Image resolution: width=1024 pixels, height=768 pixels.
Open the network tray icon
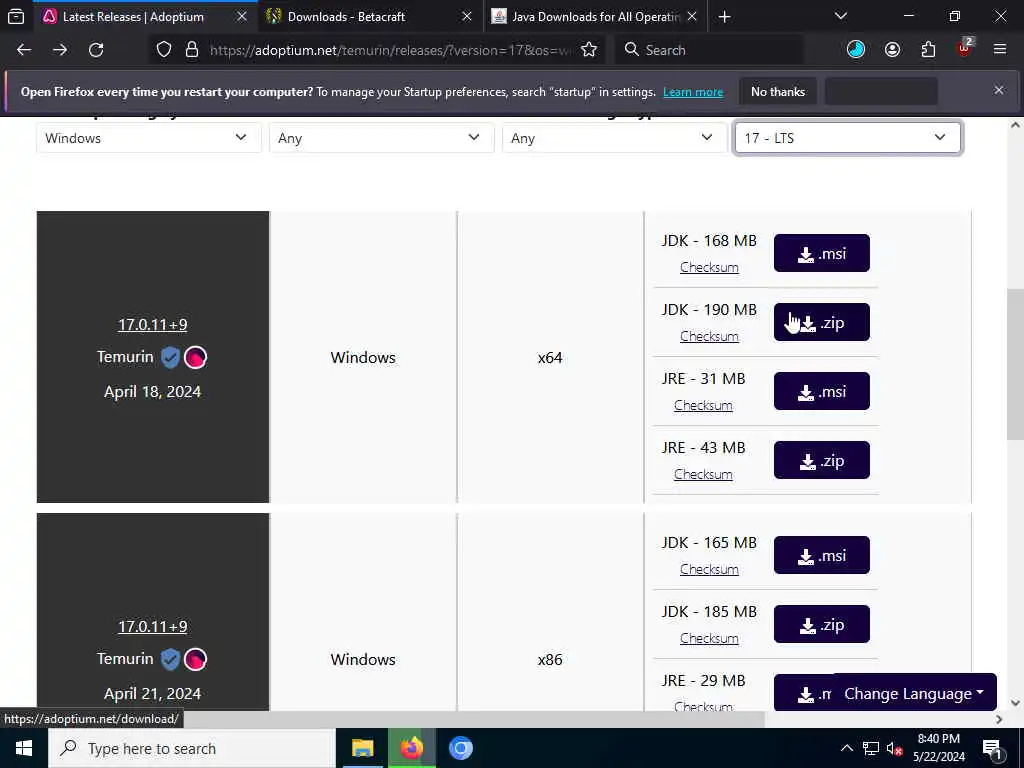click(x=871, y=748)
